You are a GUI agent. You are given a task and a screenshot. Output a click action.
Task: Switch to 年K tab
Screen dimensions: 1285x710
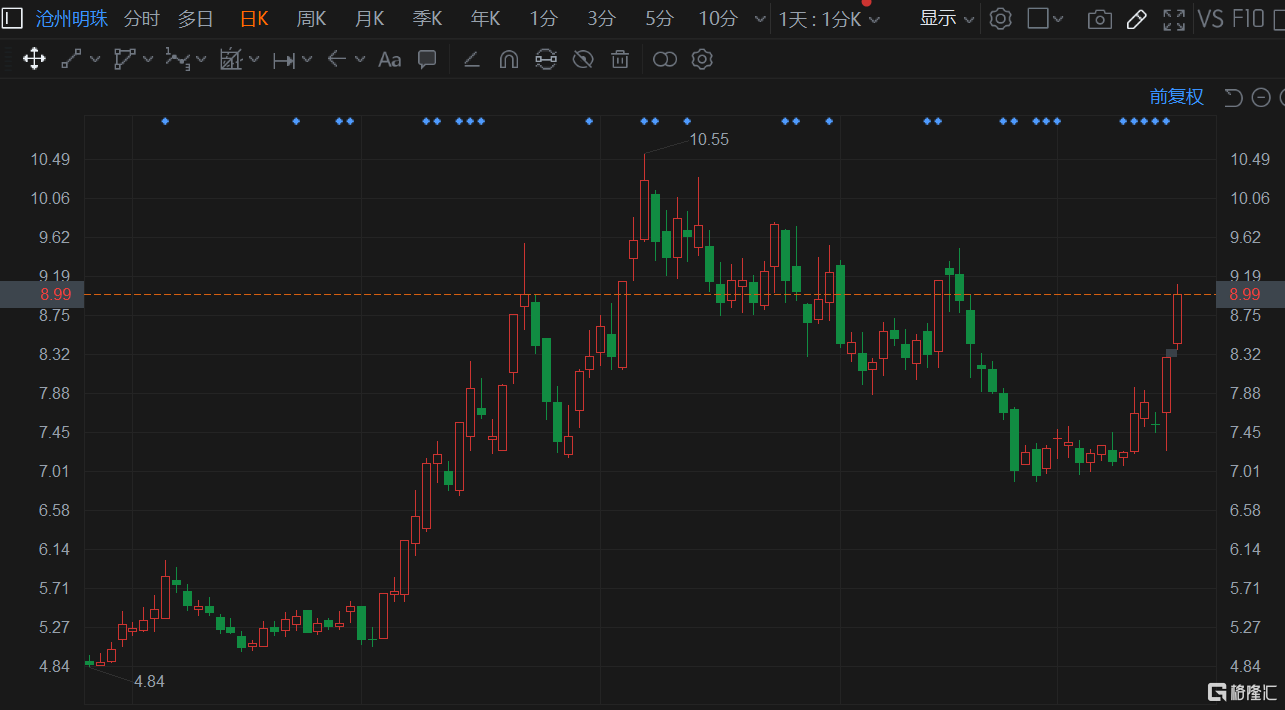(486, 18)
